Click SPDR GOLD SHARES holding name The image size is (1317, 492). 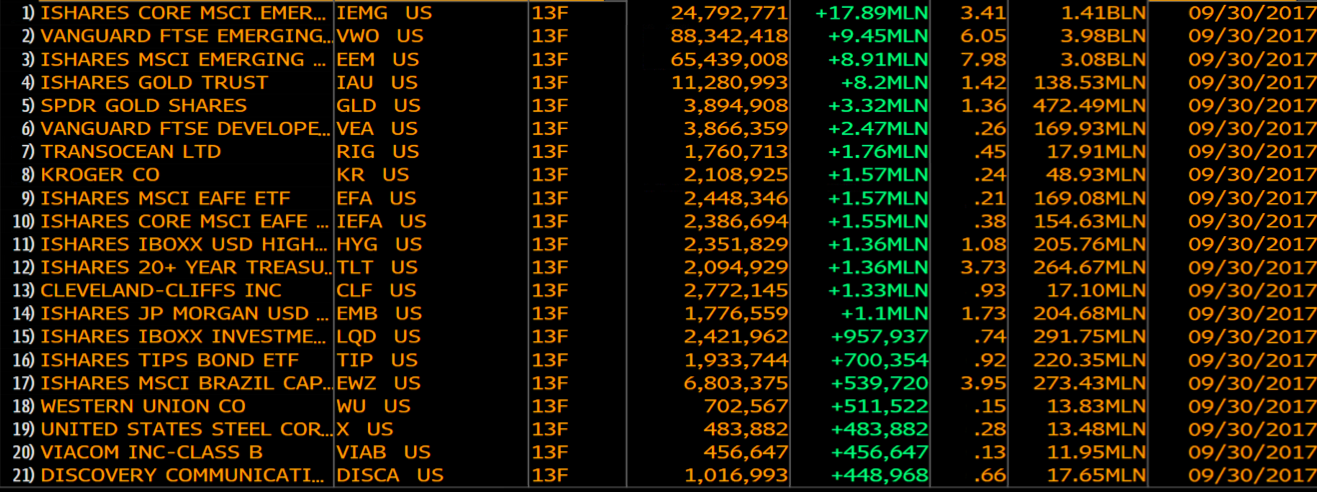(x=143, y=105)
